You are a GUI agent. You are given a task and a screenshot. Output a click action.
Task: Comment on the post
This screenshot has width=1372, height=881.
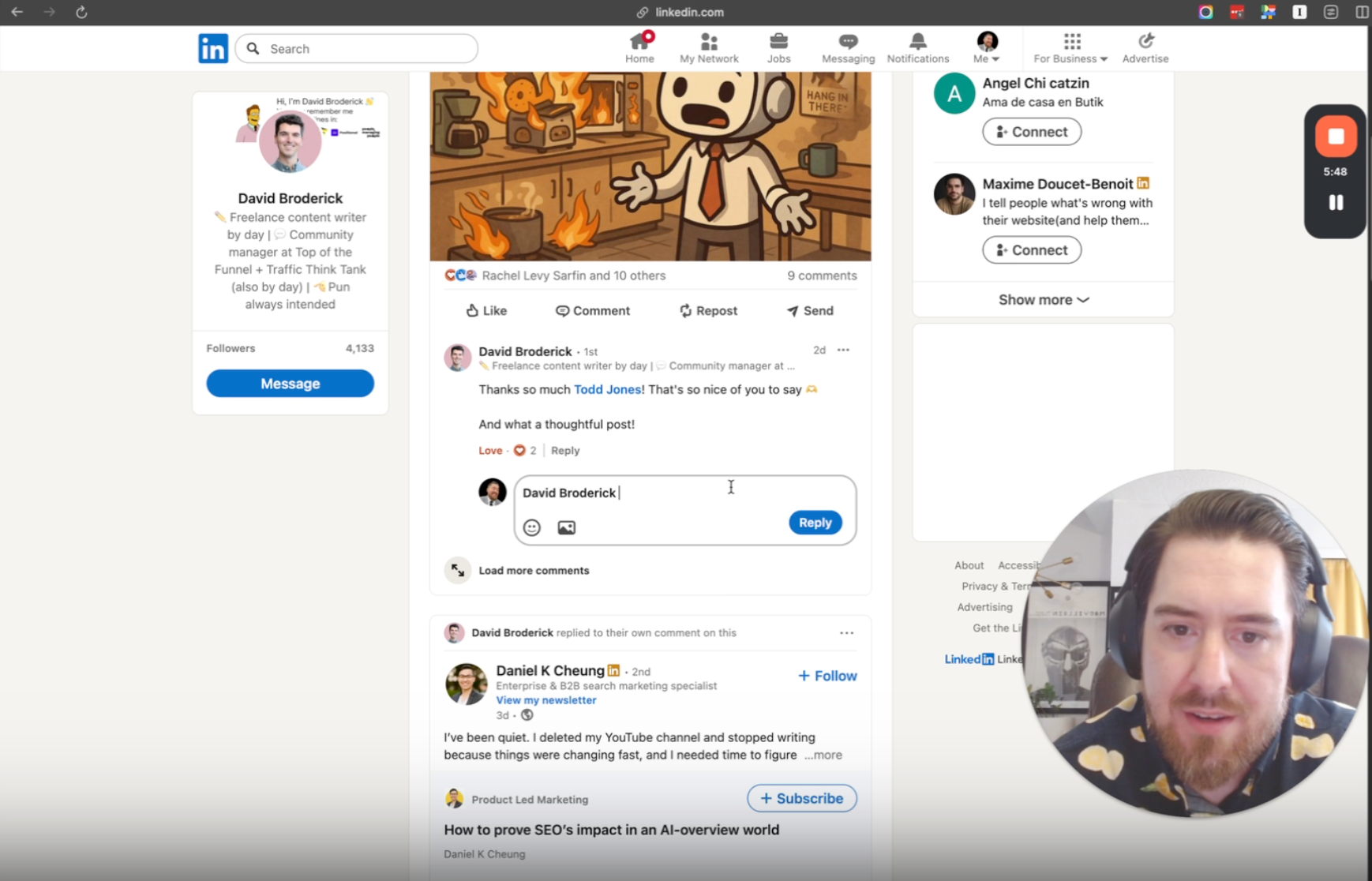[593, 311]
